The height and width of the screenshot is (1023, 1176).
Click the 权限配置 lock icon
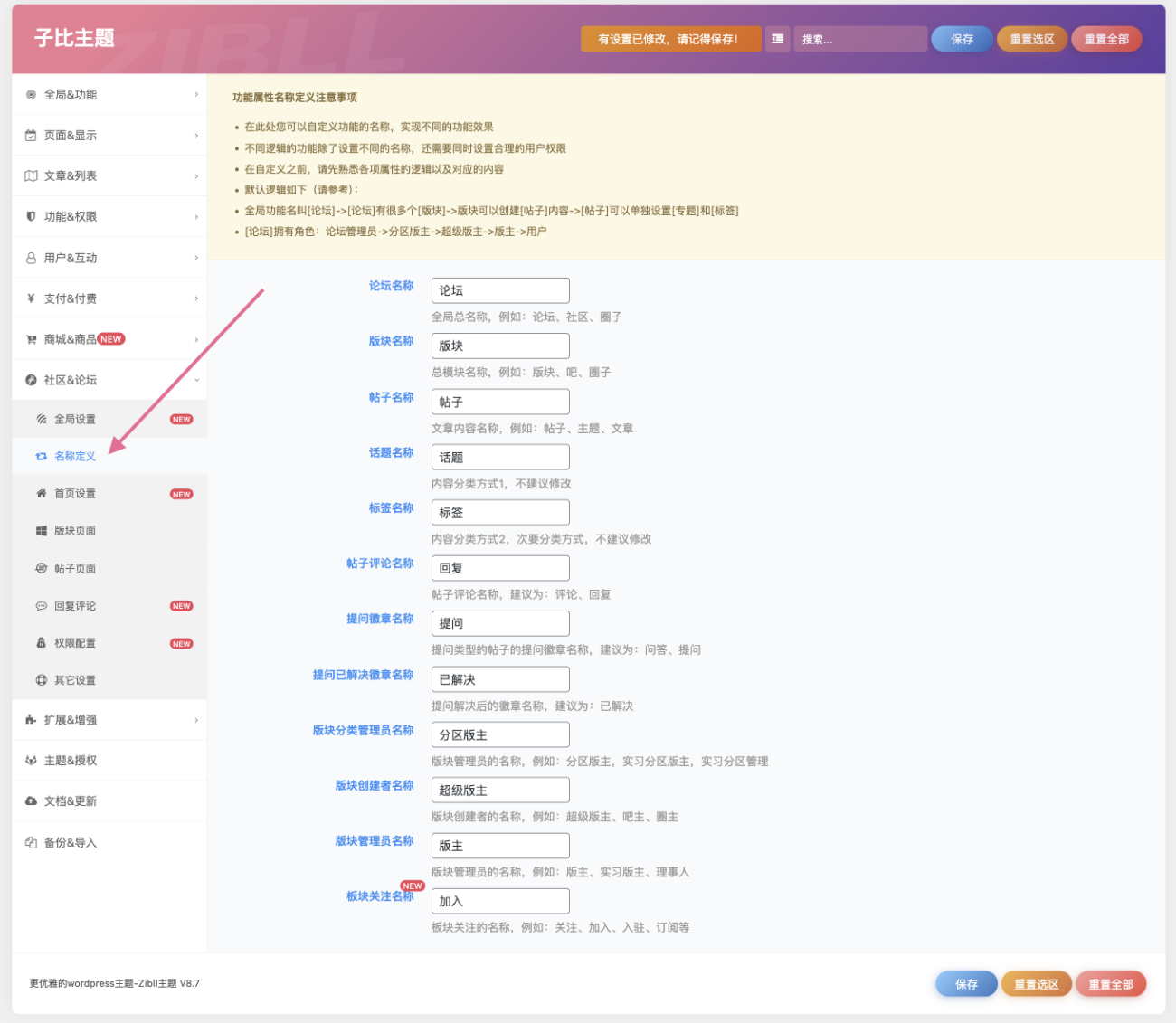click(41, 642)
